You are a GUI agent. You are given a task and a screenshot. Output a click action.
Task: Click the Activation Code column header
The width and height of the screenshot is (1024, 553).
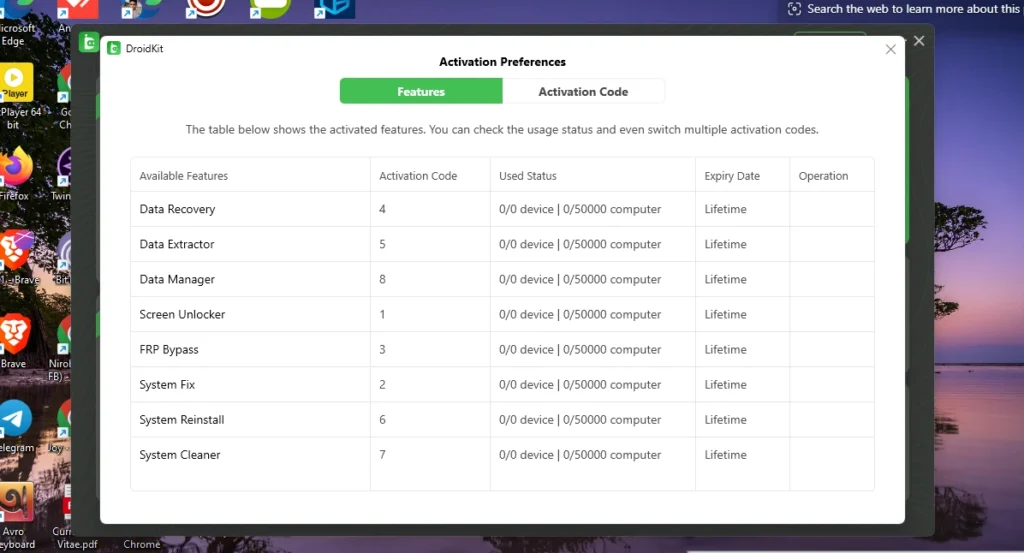(x=418, y=176)
